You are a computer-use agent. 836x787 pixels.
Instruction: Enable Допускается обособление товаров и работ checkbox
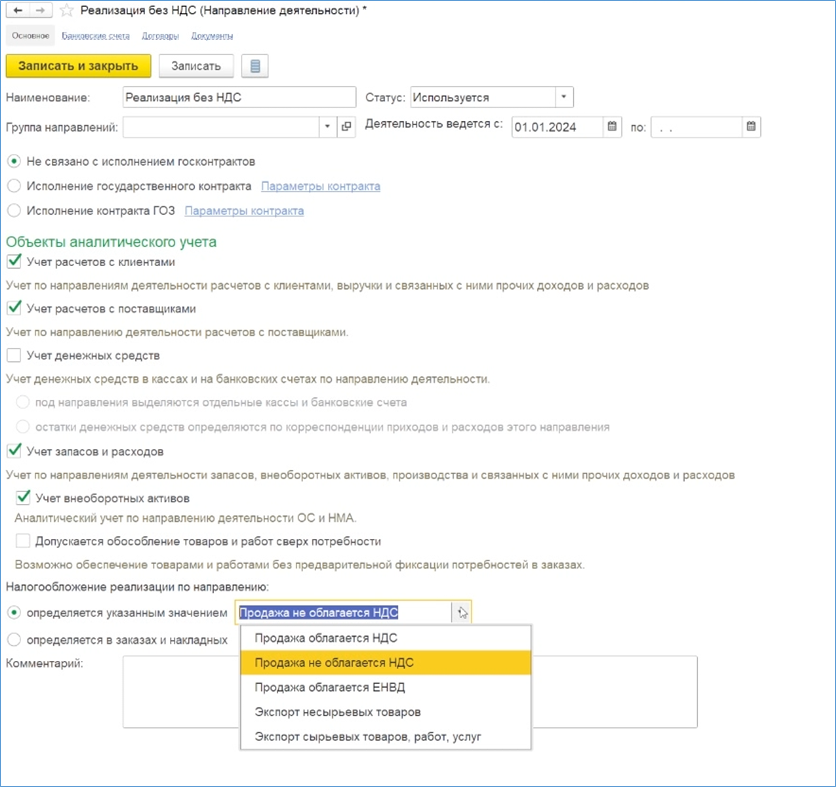point(22,541)
